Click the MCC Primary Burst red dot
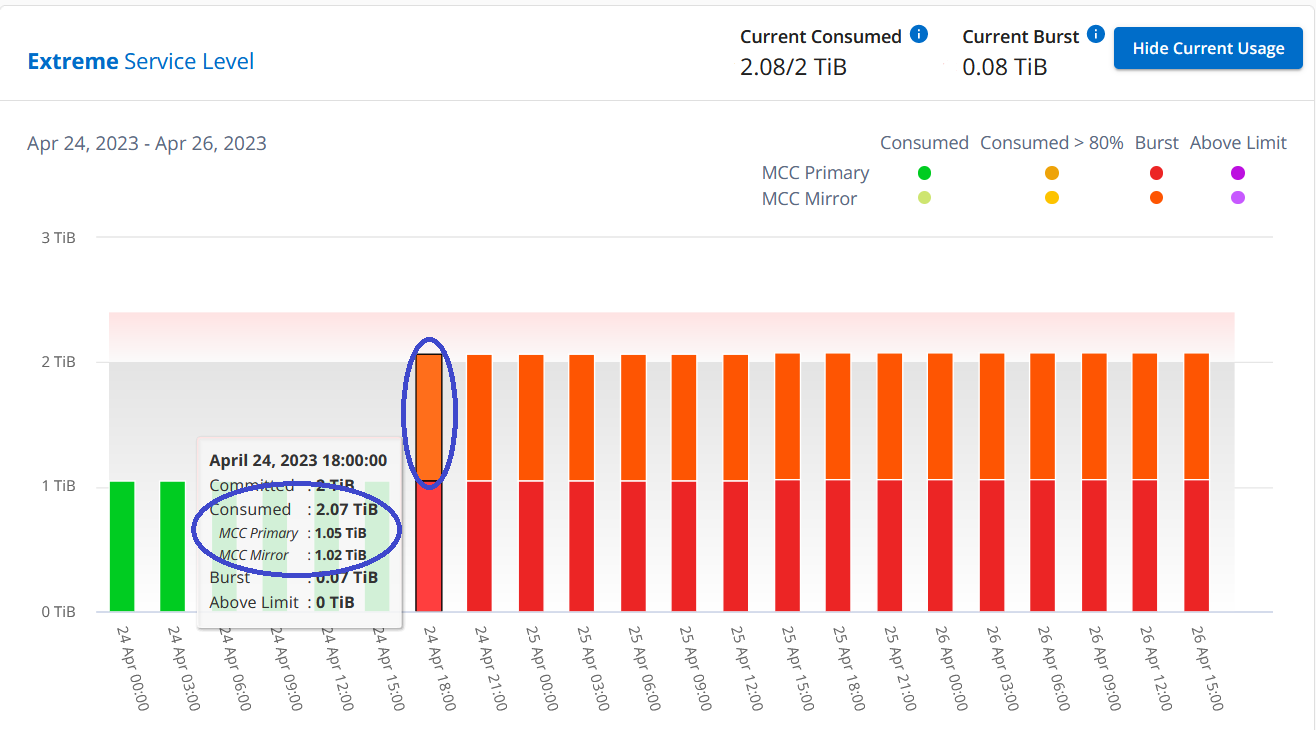 coord(1156,173)
